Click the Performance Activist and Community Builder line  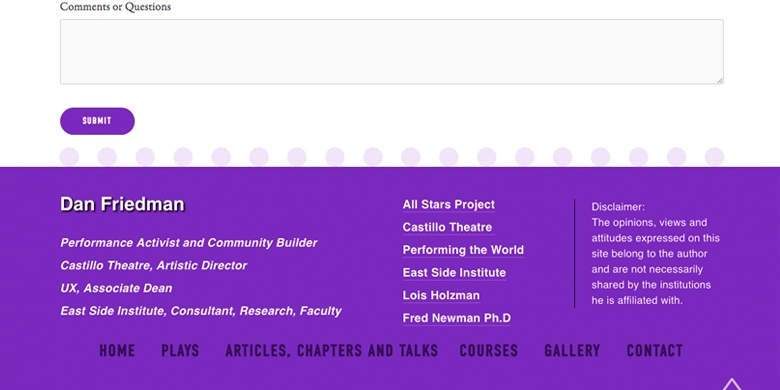189,243
